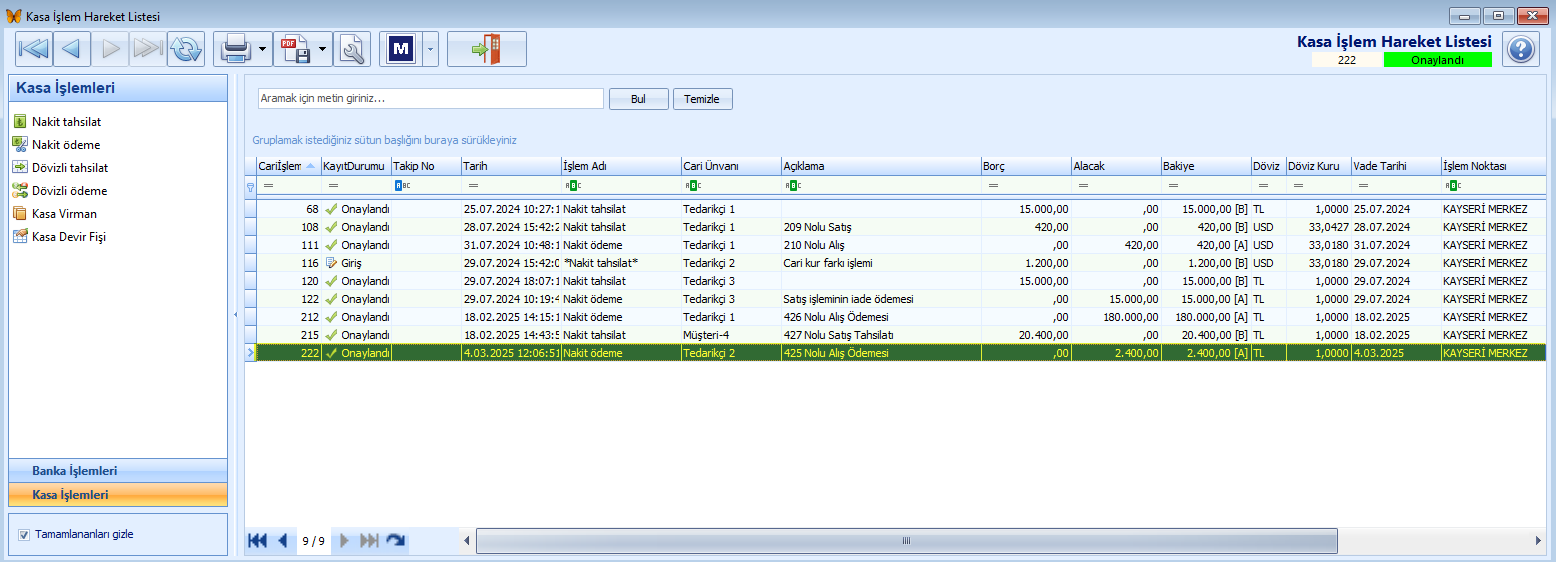
Task: Select row 'Satış işleminin iade ödemesi'
Action: tap(895, 299)
